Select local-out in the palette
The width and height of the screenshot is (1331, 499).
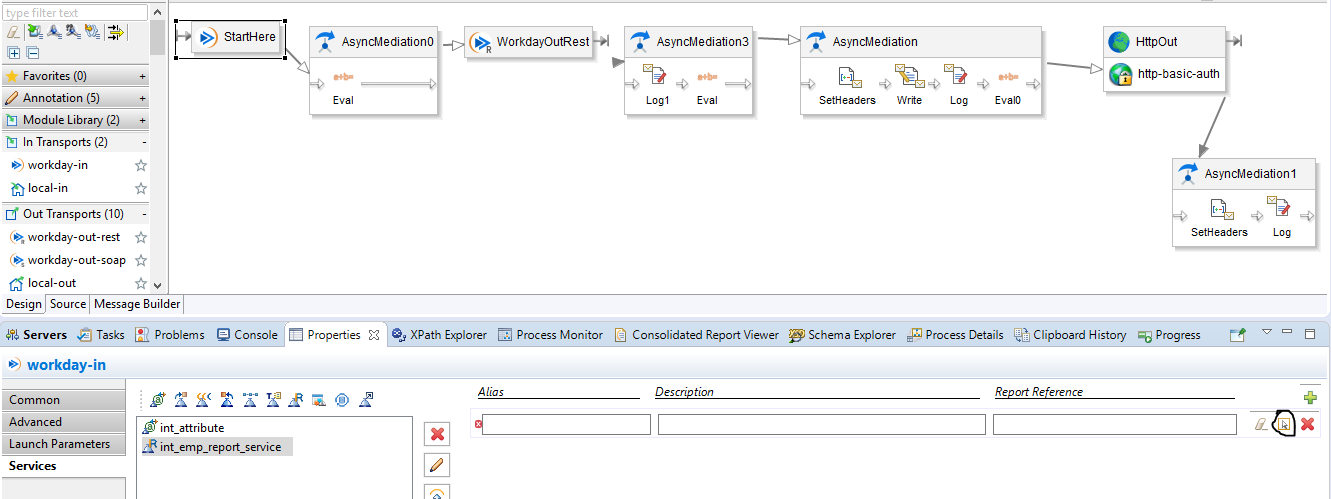[51, 283]
